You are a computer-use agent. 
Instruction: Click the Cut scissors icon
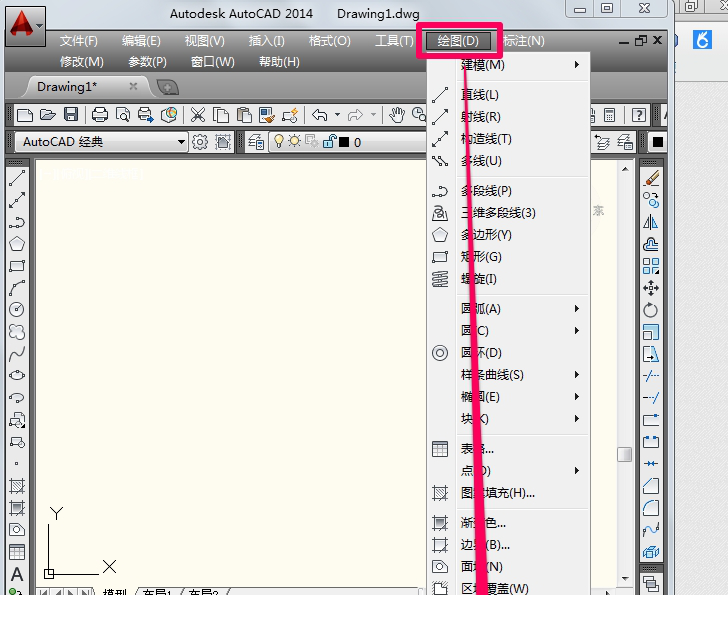[x=198, y=115]
